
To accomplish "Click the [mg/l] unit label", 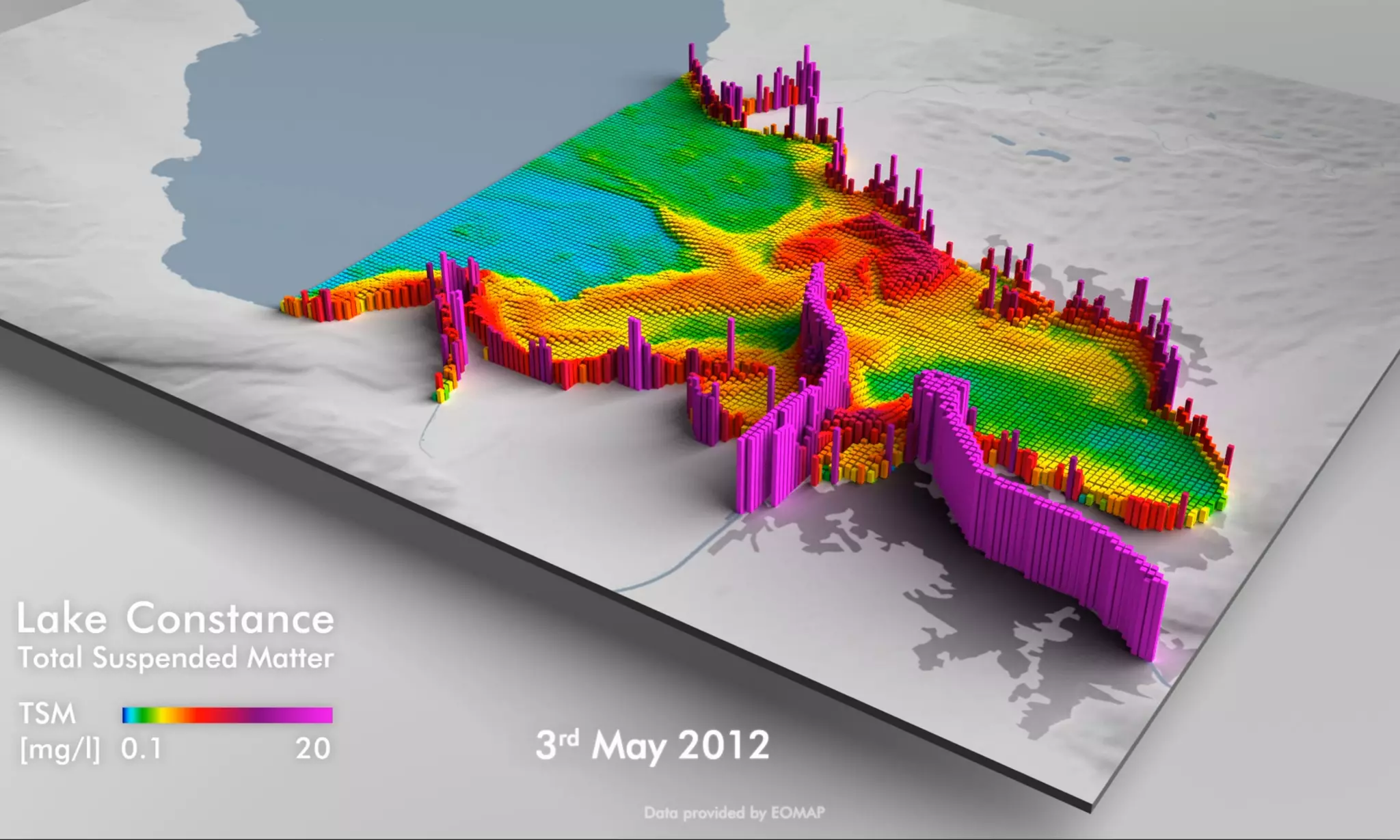I will tap(60, 750).
